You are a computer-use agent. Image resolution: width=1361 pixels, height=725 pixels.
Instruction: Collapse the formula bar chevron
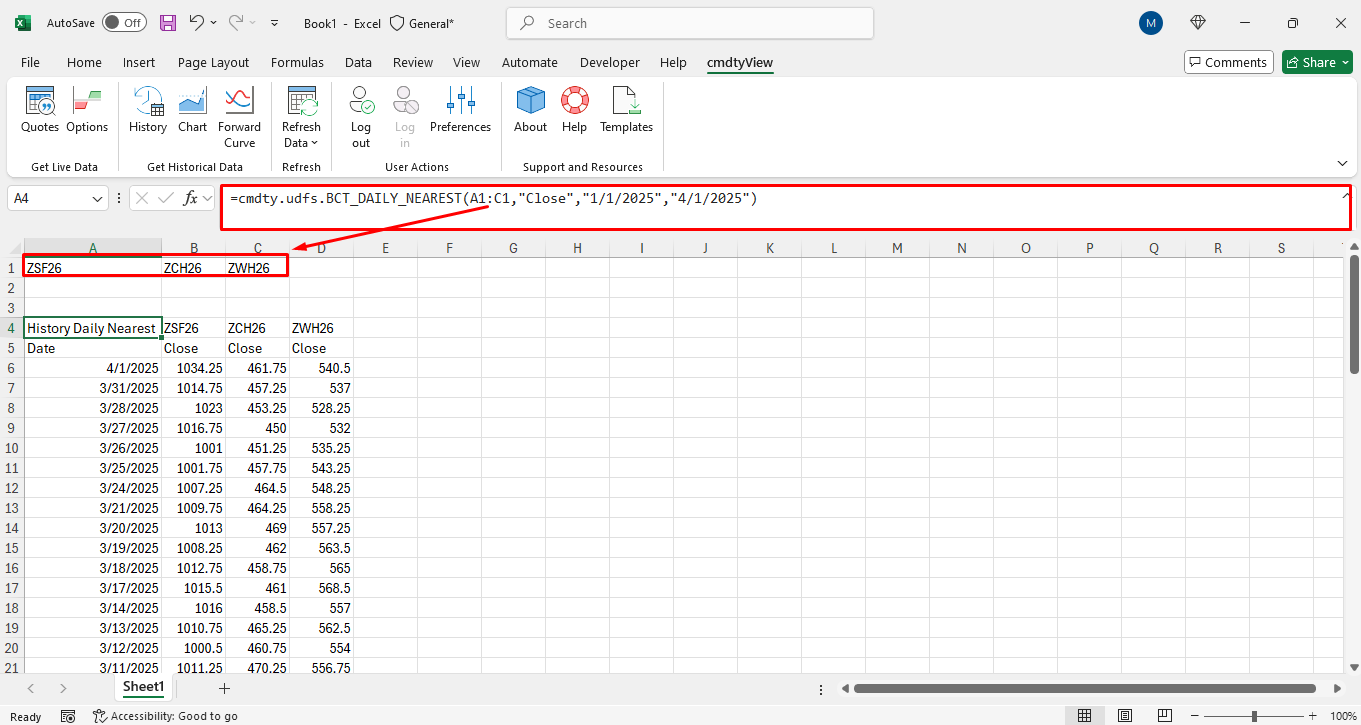click(1345, 197)
